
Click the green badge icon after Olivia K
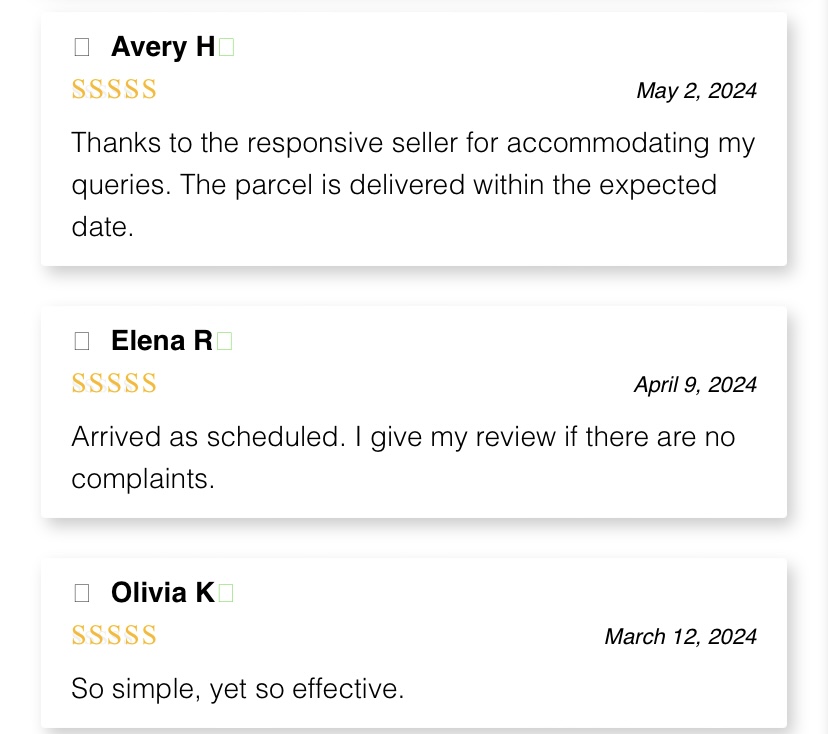(x=225, y=593)
